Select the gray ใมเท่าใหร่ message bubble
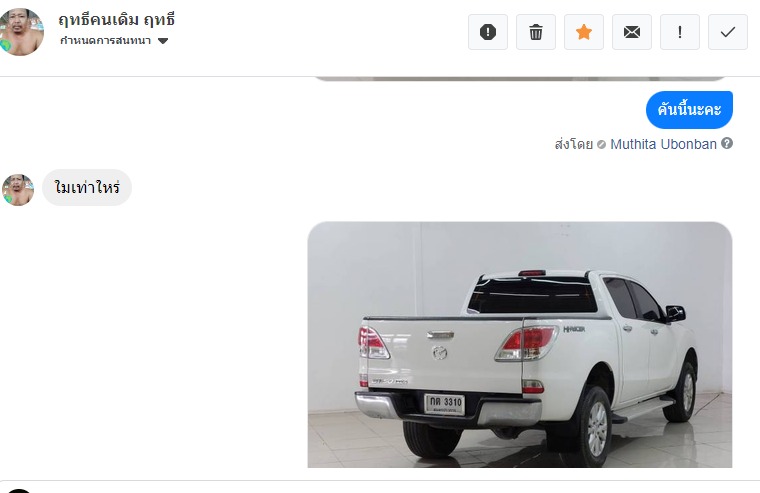Screen dimensions: 760x493 87,188
